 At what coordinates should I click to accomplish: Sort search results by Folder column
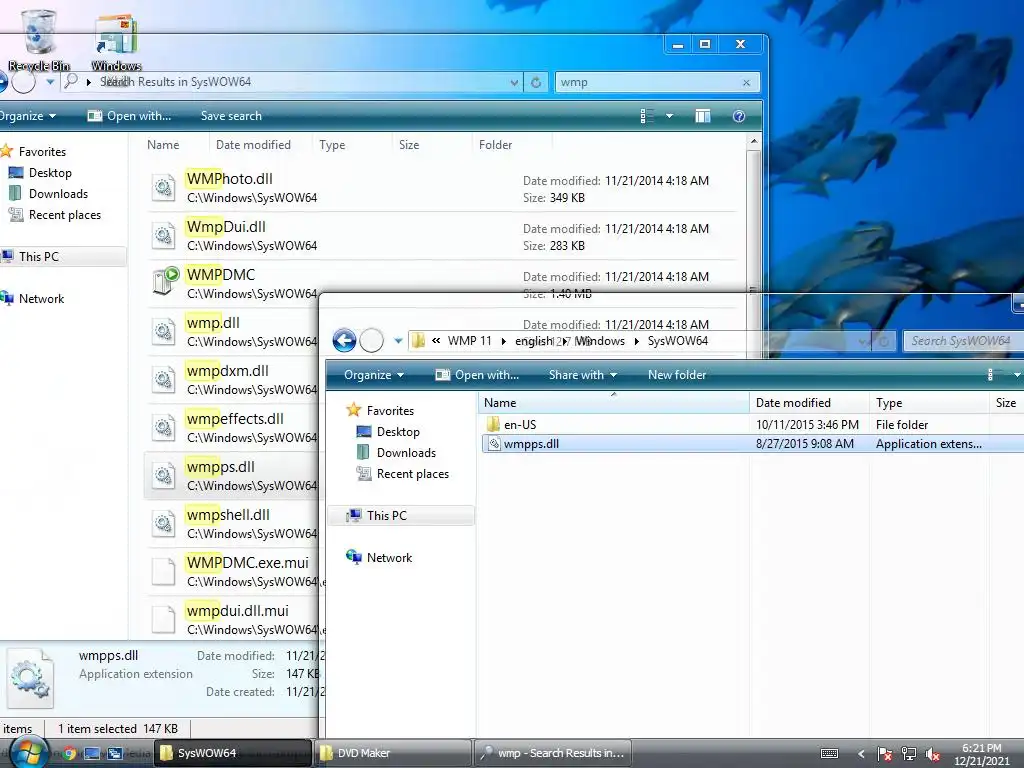pyautogui.click(x=496, y=145)
